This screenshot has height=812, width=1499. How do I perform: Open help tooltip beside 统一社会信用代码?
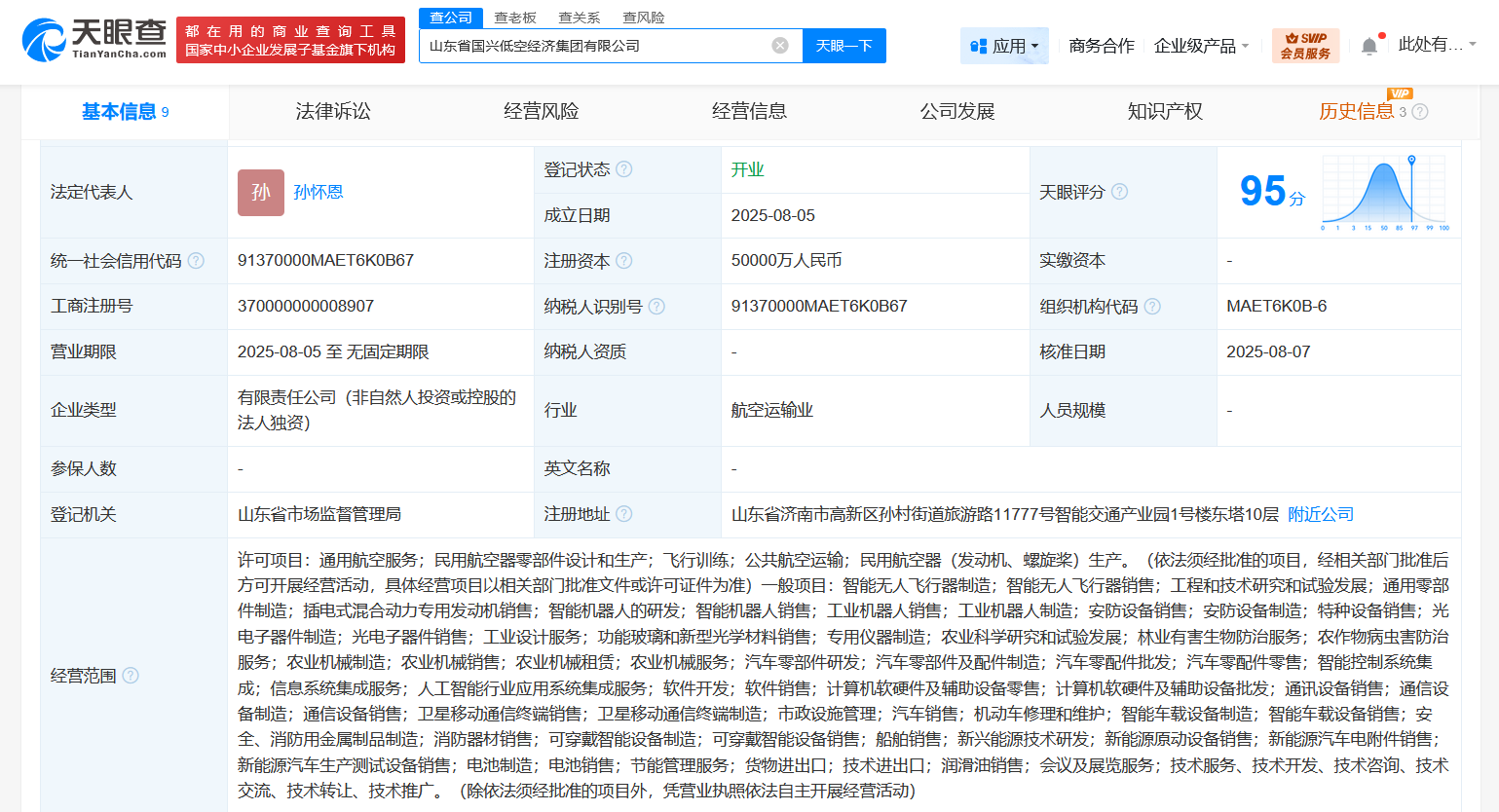tap(198, 261)
